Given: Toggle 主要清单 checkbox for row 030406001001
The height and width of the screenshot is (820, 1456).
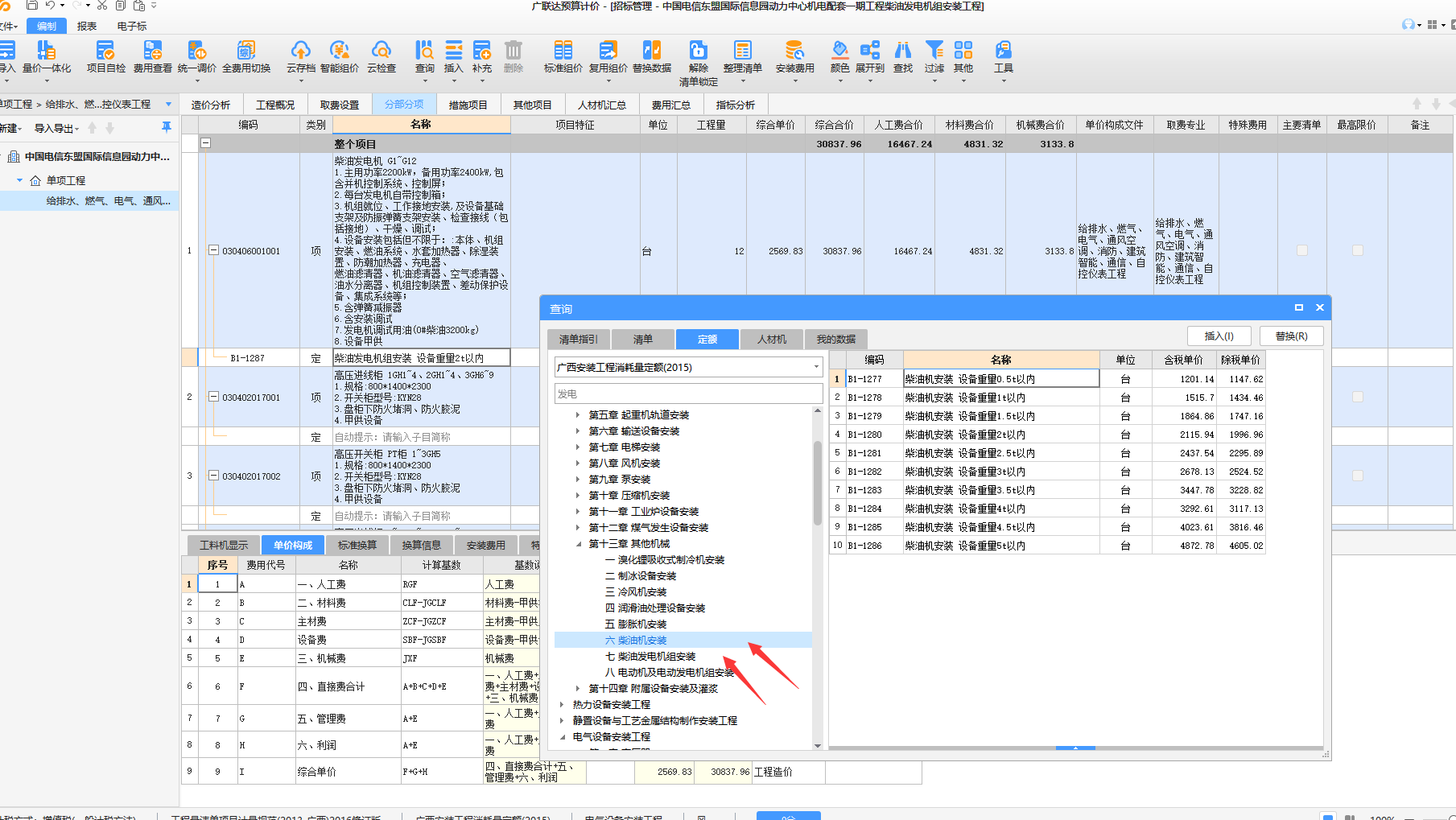Looking at the screenshot, I should (x=1302, y=250).
